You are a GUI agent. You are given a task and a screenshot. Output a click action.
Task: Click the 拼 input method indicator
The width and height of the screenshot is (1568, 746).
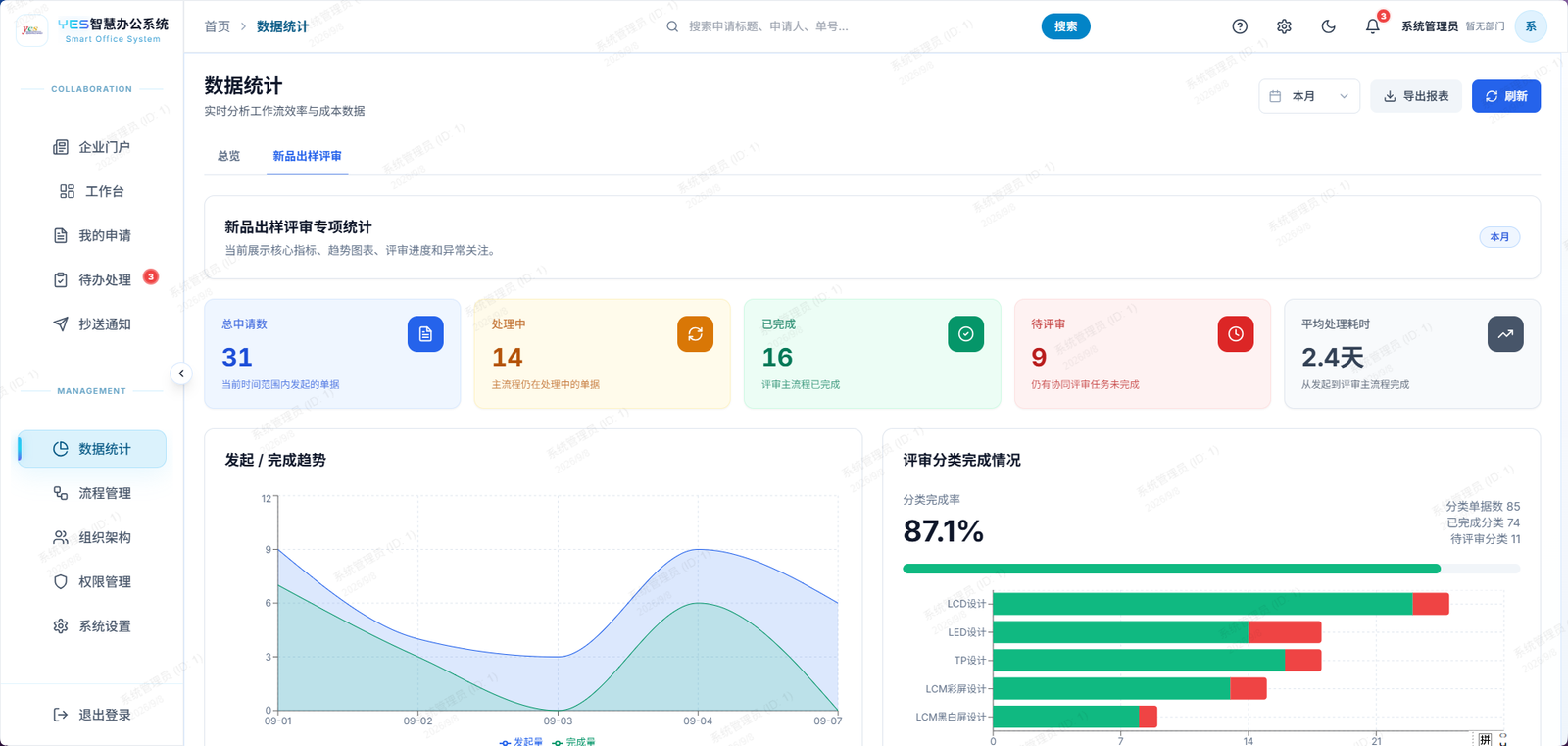[1486, 739]
